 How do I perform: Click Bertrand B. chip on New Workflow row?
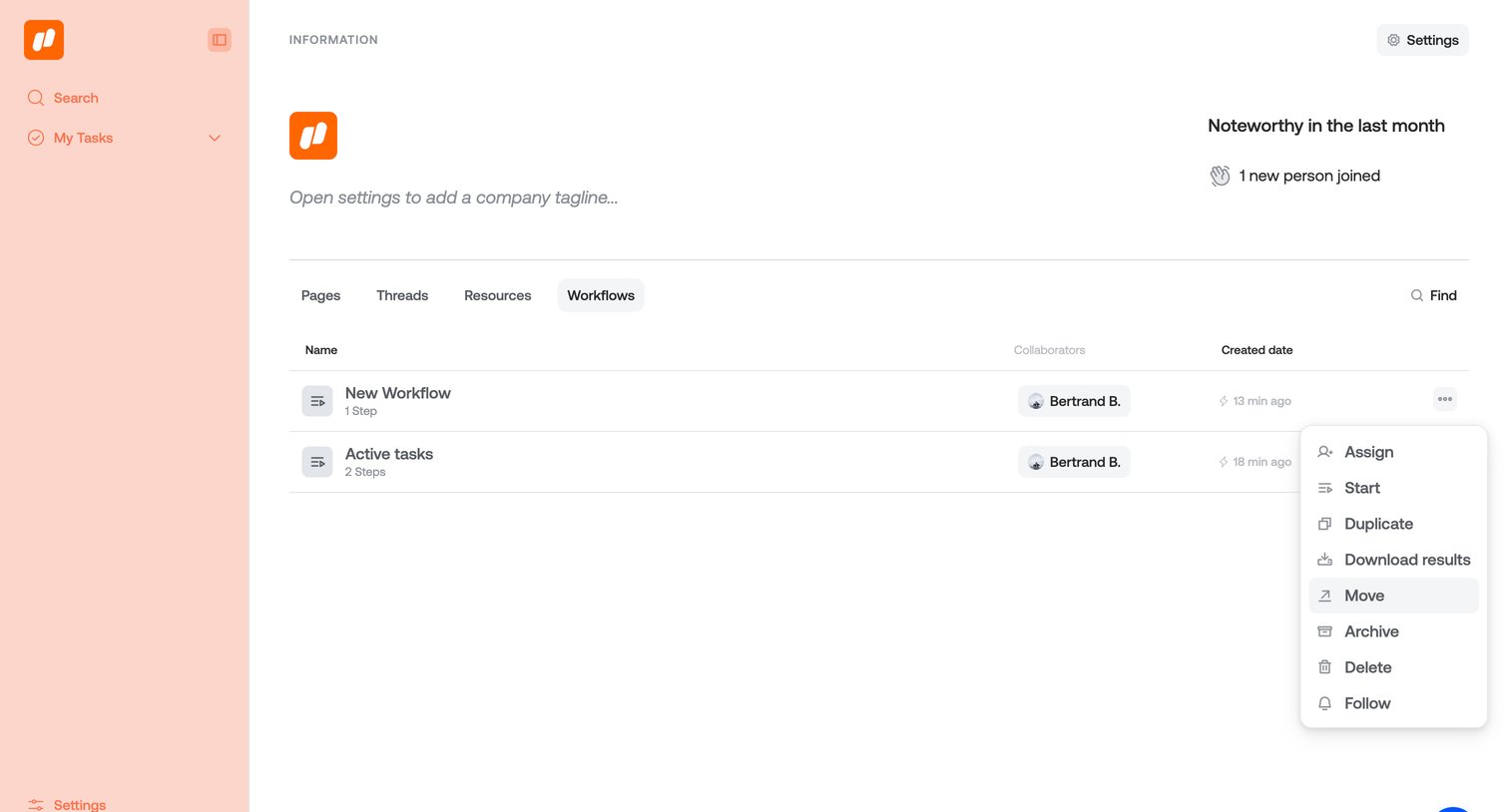click(1074, 401)
